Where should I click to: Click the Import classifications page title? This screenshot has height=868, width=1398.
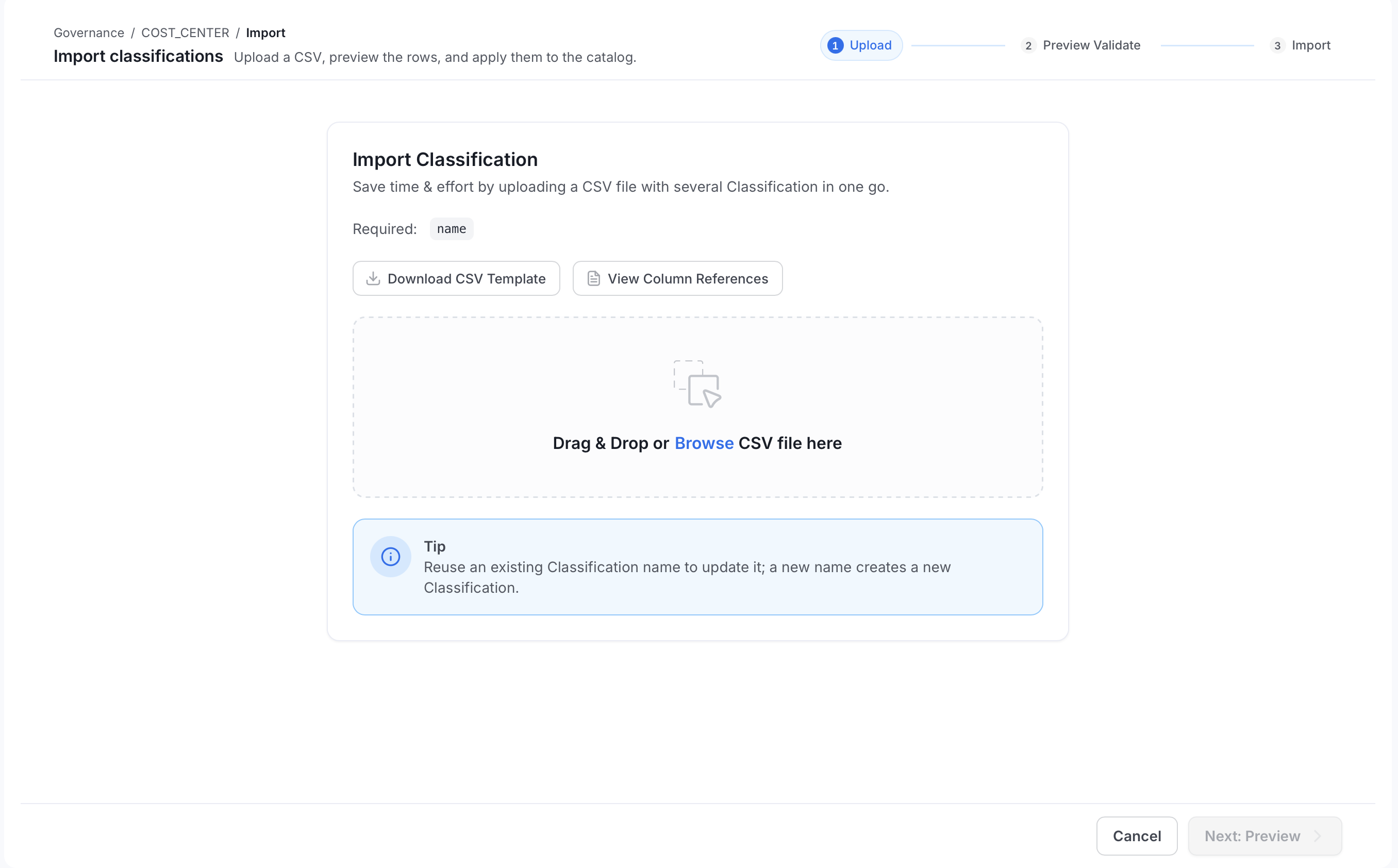pyautogui.click(x=138, y=56)
